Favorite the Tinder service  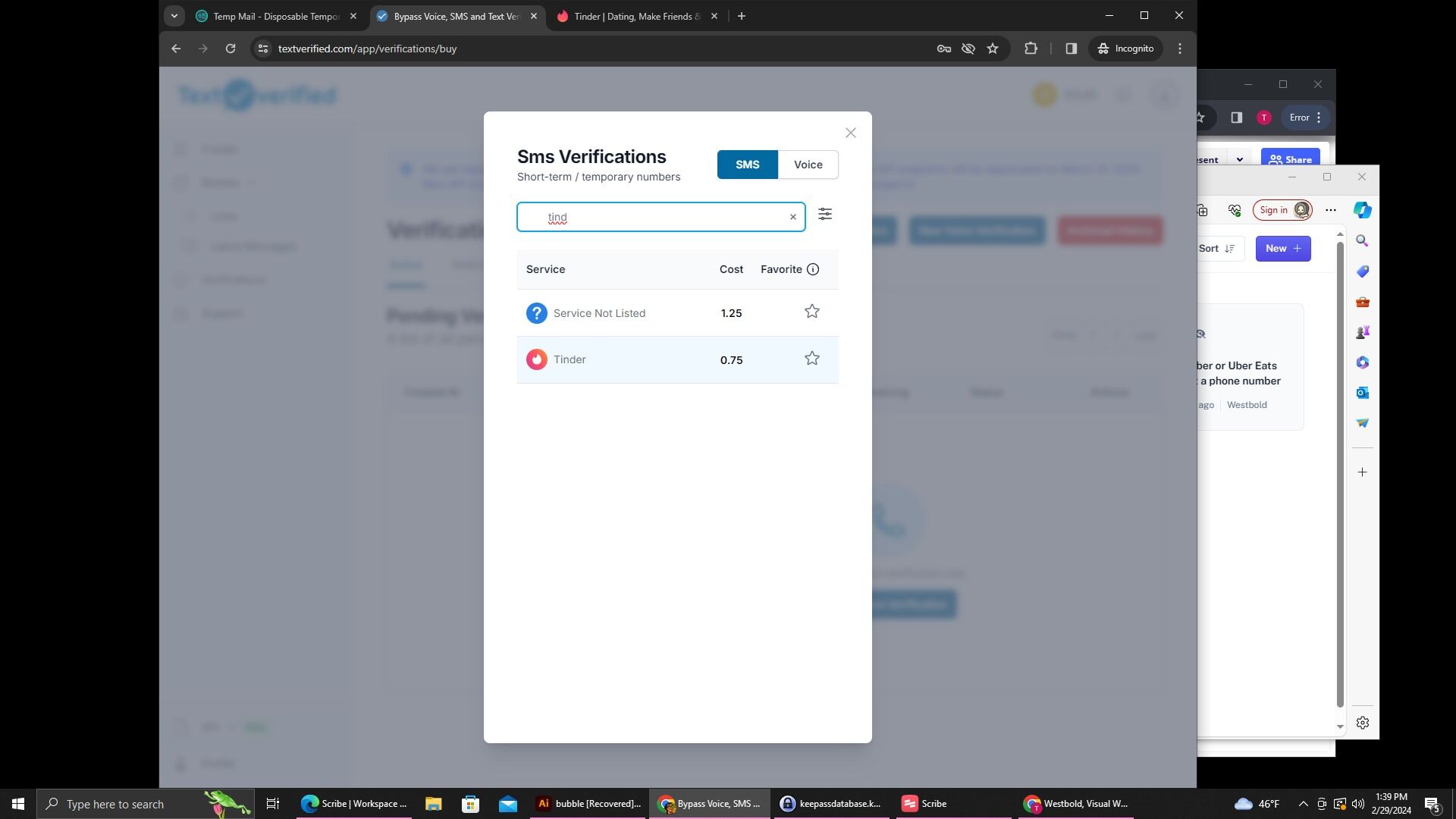[812, 359]
